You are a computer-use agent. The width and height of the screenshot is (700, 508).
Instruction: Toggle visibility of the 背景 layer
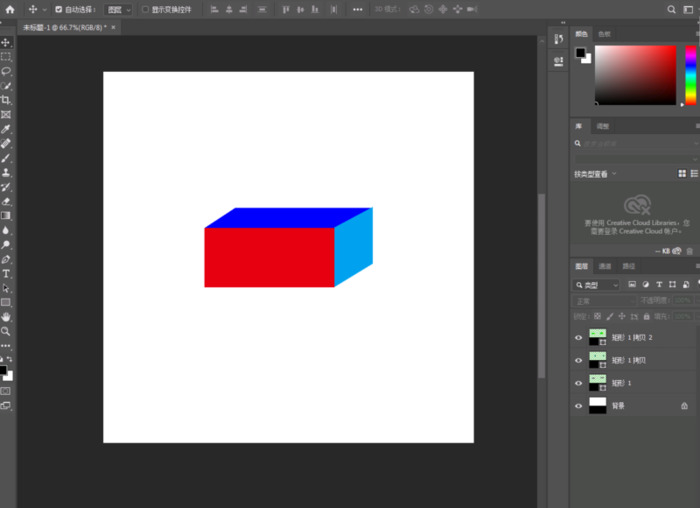[x=578, y=406]
